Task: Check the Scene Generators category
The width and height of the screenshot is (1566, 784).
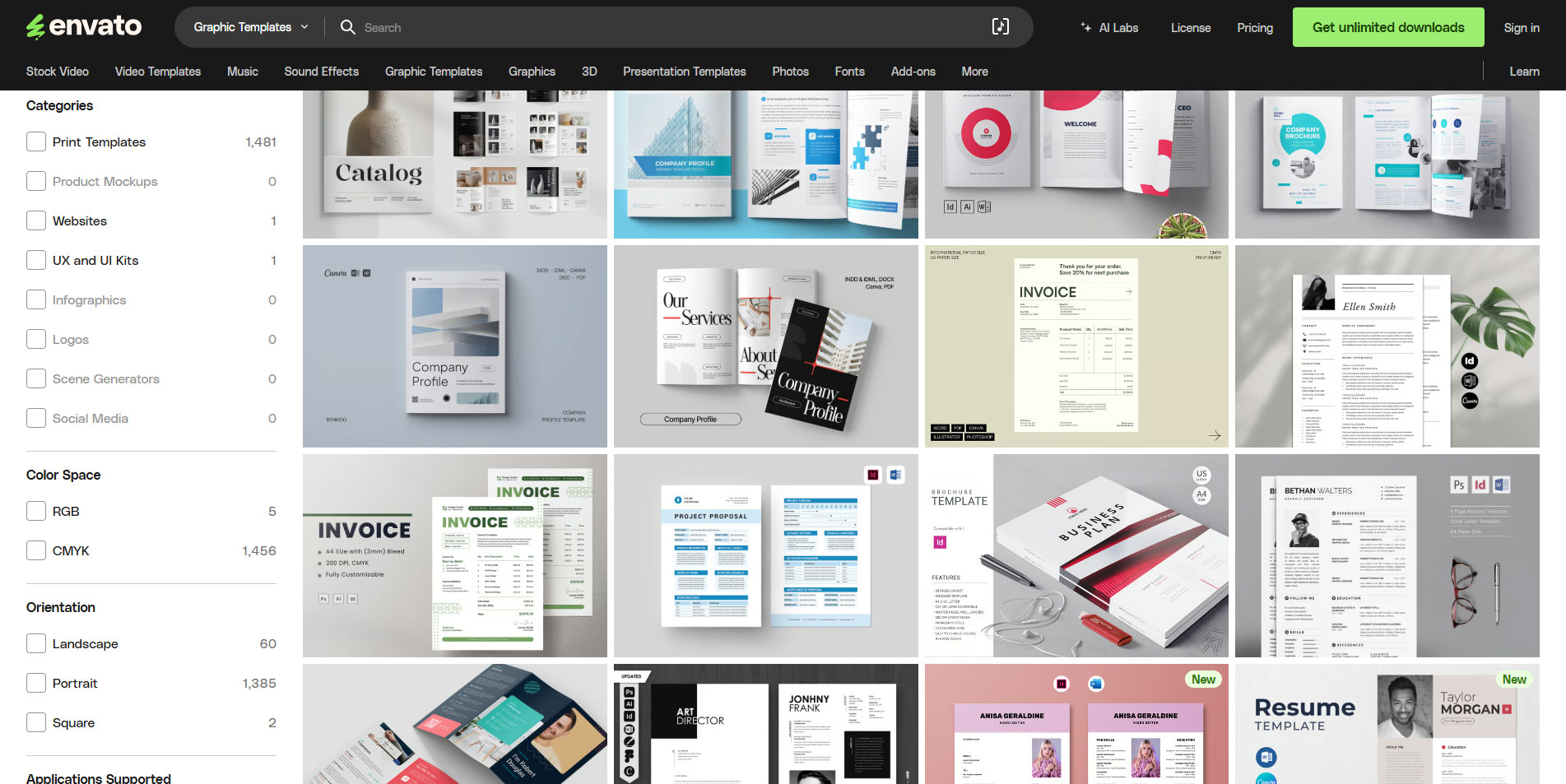Action: point(36,378)
